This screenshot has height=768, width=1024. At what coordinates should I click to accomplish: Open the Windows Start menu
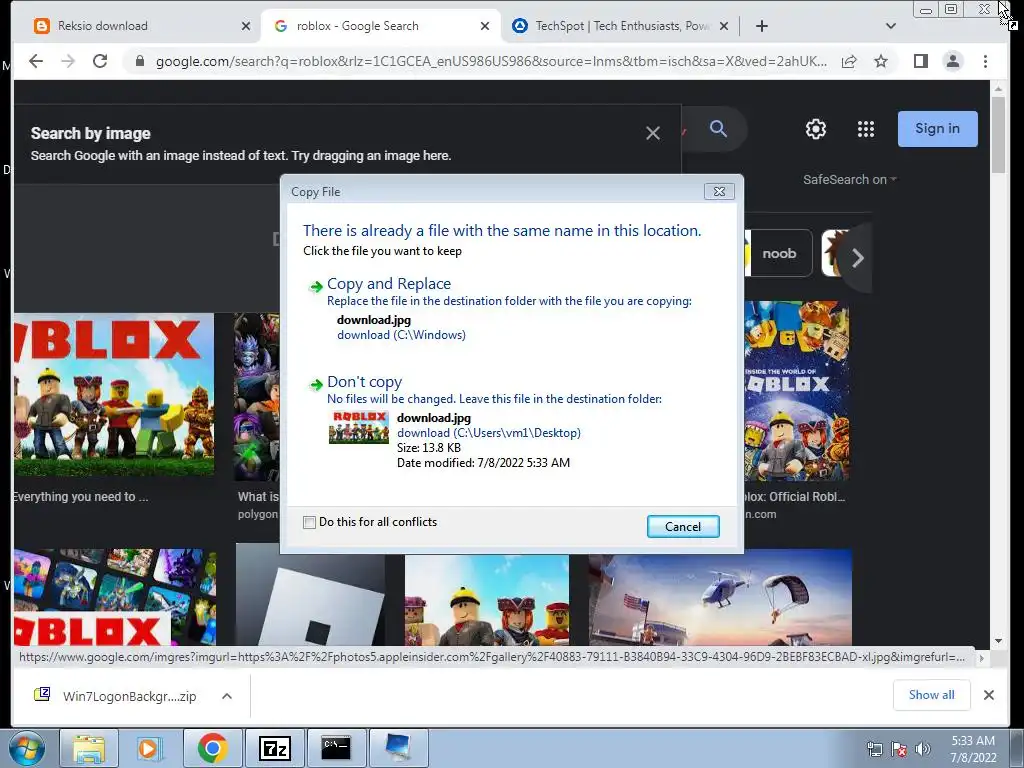pos(27,748)
